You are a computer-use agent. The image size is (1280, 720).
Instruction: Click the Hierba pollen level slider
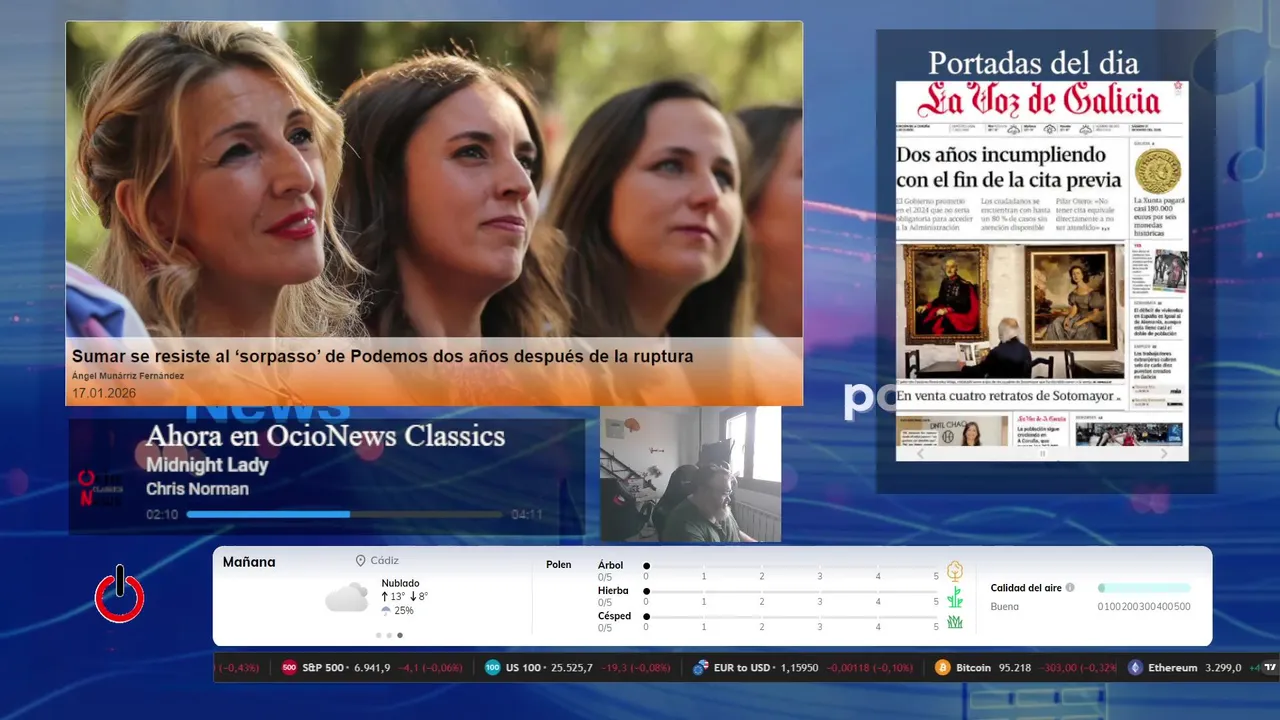[791, 592]
